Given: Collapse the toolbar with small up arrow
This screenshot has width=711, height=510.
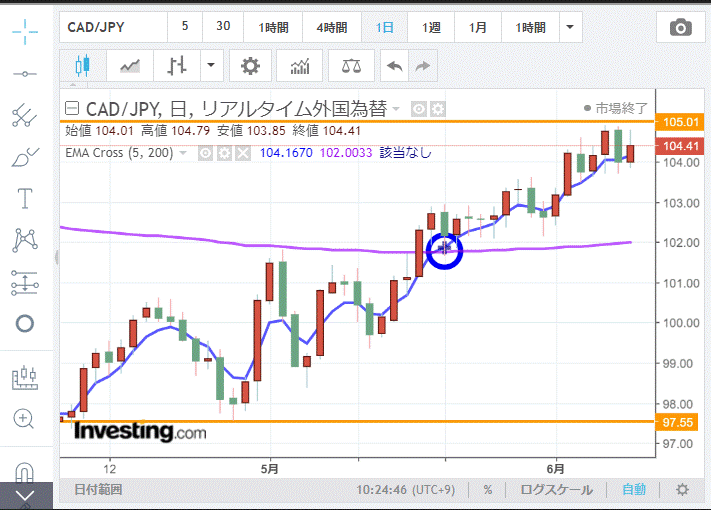Looking at the screenshot, I should [73, 84].
